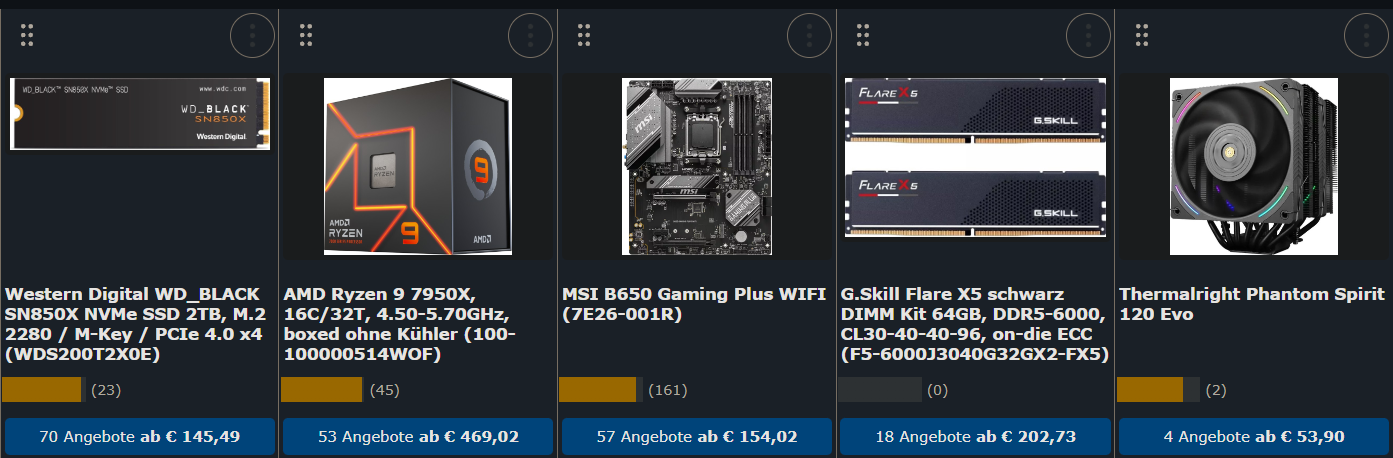Open the three-dot menu on the WD_BLACK SSD card
The height and width of the screenshot is (458, 1393).
252,36
